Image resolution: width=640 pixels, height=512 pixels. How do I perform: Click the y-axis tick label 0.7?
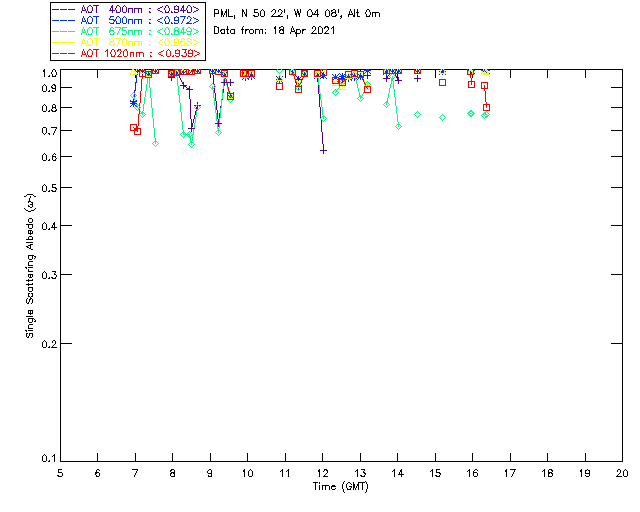click(x=49, y=131)
